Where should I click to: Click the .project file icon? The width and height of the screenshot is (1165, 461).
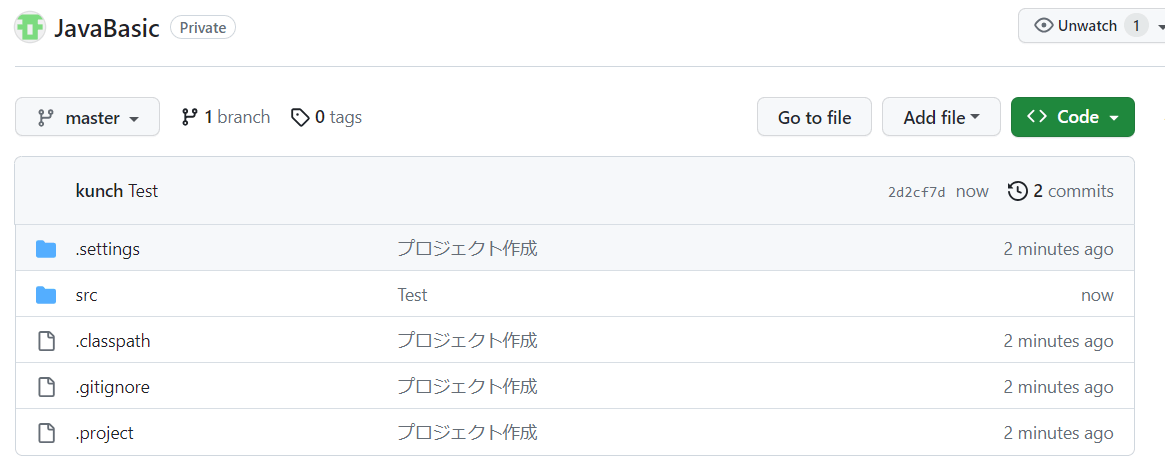(x=46, y=433)
